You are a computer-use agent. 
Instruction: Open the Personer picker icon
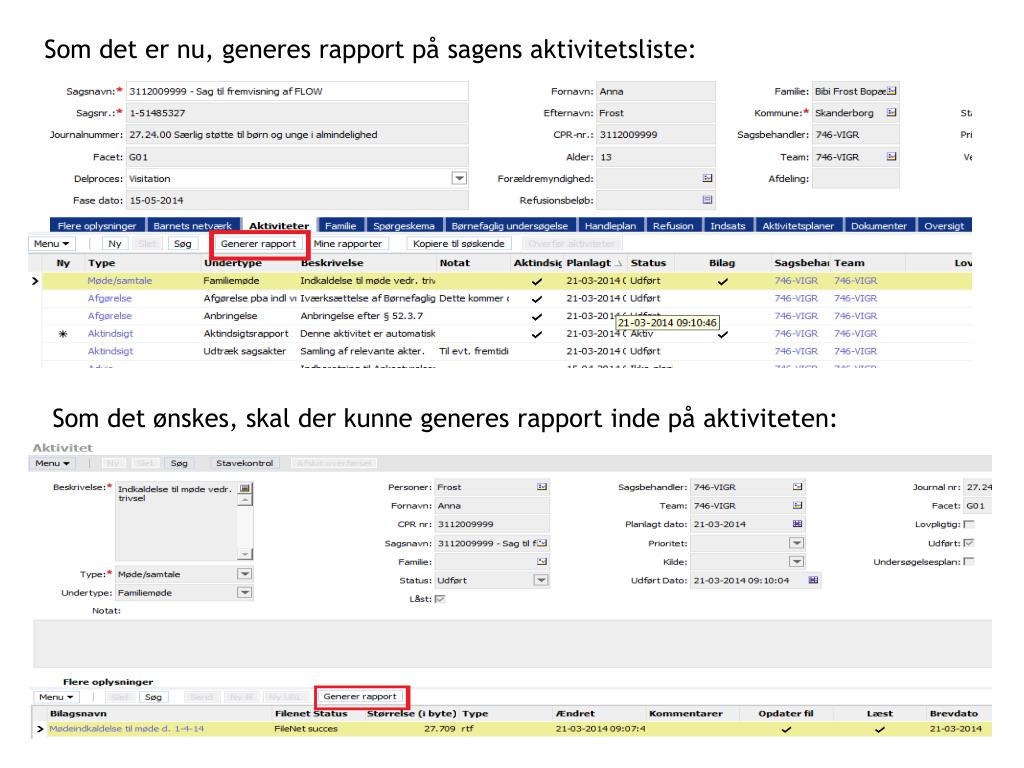pyautogui.click(x=542, y=487)
